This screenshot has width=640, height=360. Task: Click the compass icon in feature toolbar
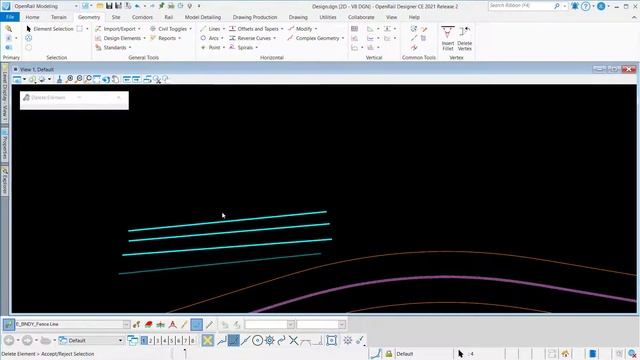(173, 325)
